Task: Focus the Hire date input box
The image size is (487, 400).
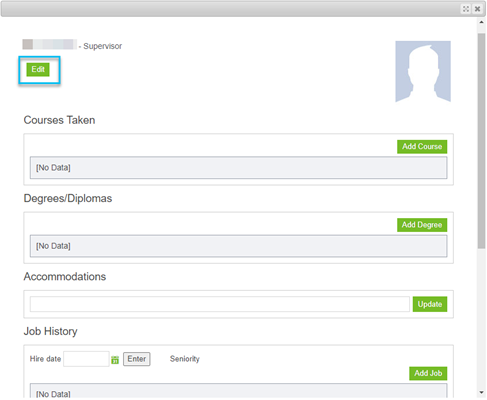Action: coord(86,359)
